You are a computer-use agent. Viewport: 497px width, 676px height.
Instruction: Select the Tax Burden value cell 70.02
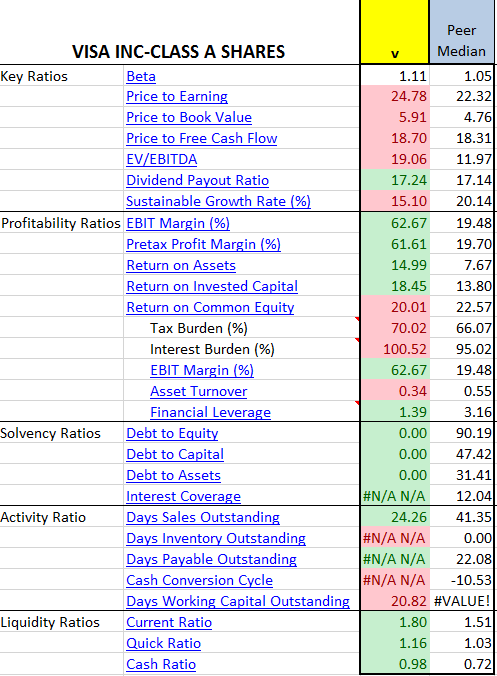(x=395, y=329)
